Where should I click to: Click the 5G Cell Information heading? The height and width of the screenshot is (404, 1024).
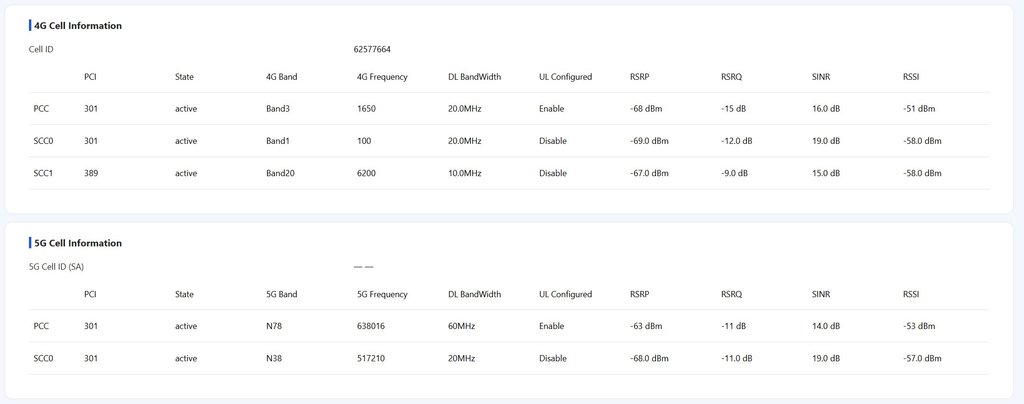78,243
